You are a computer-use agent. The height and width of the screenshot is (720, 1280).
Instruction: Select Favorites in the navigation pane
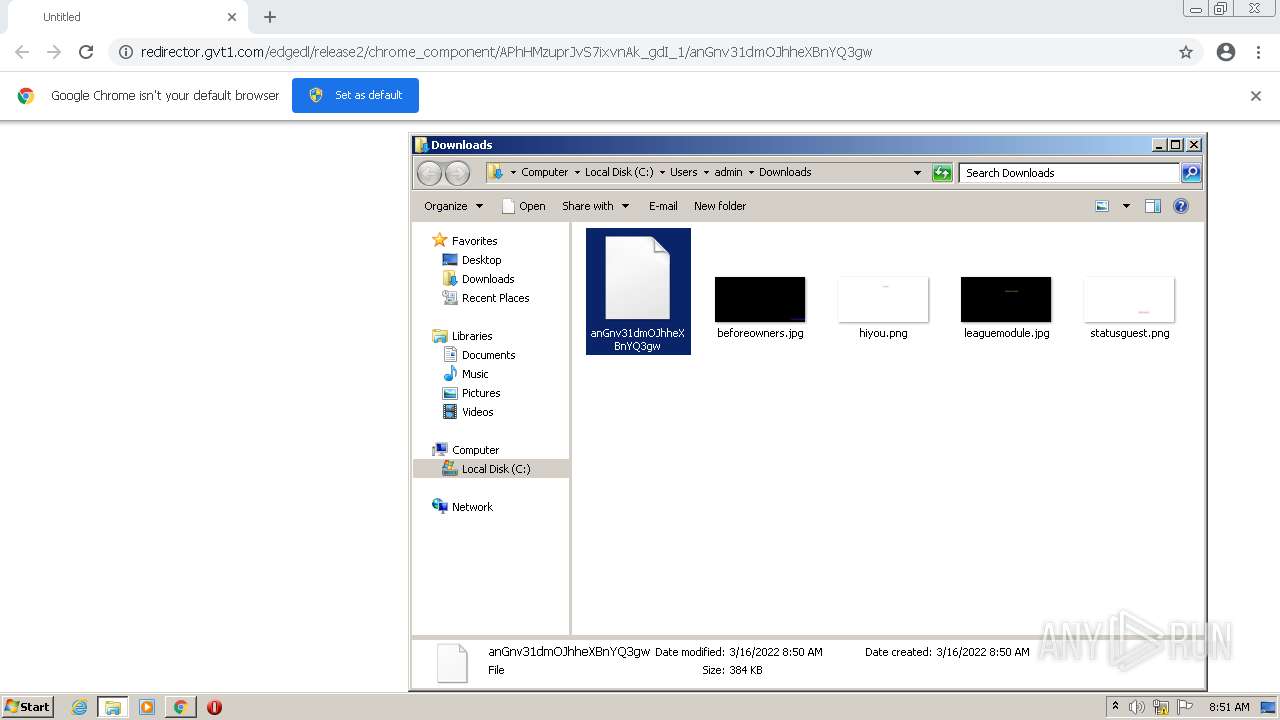coord(474,241)
